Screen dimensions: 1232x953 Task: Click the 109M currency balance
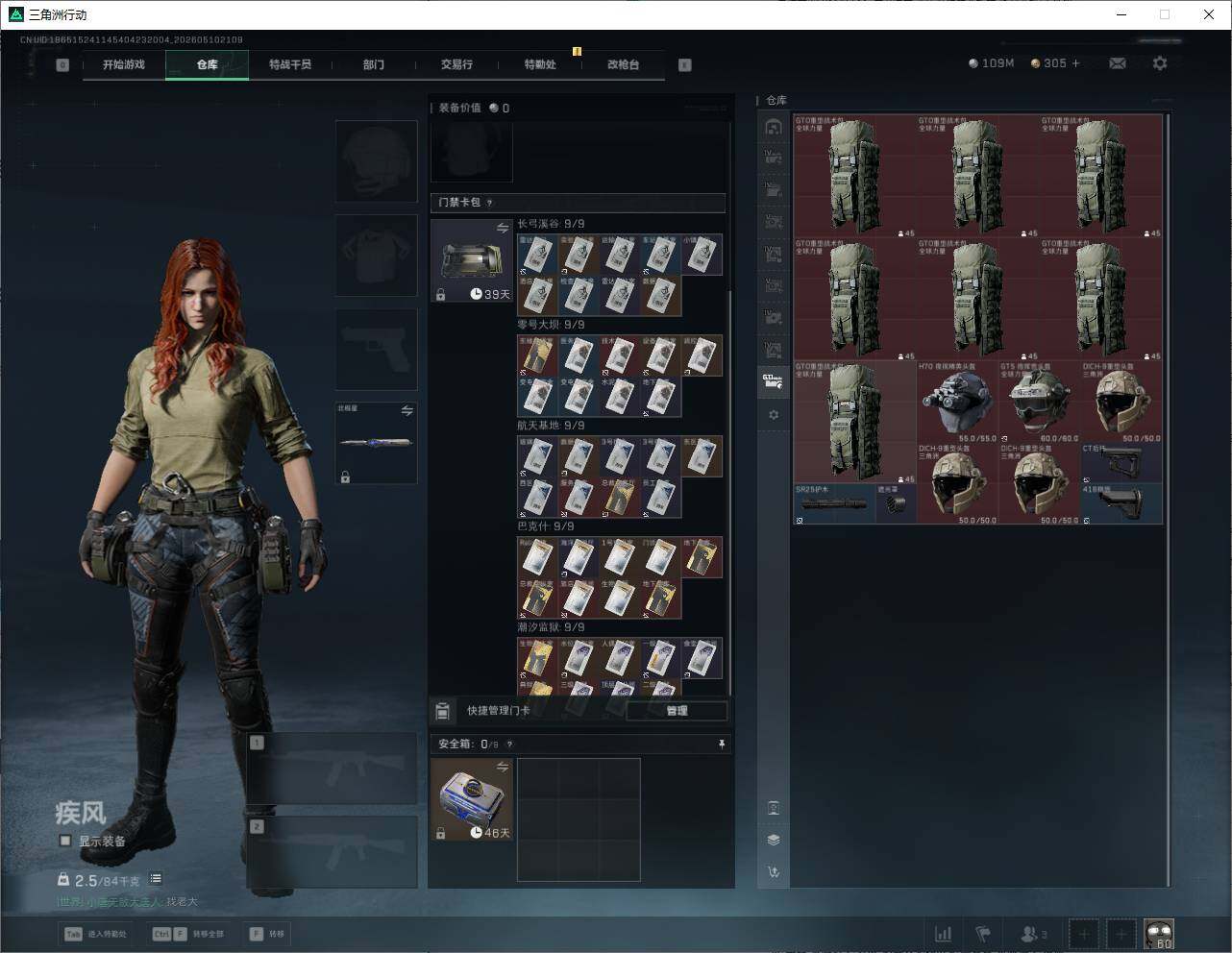tap(991, 63)
